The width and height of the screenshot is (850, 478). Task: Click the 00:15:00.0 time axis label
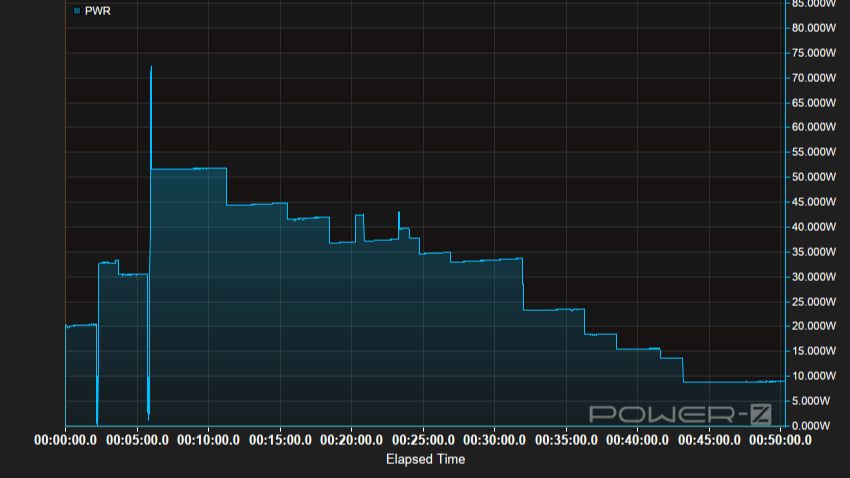point(282,440)
